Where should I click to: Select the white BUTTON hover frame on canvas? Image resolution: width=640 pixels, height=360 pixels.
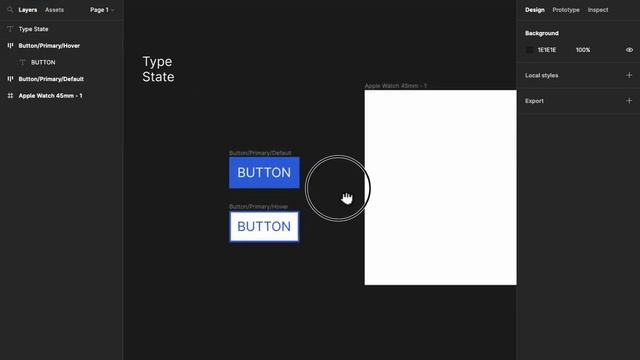coord(264,227)
